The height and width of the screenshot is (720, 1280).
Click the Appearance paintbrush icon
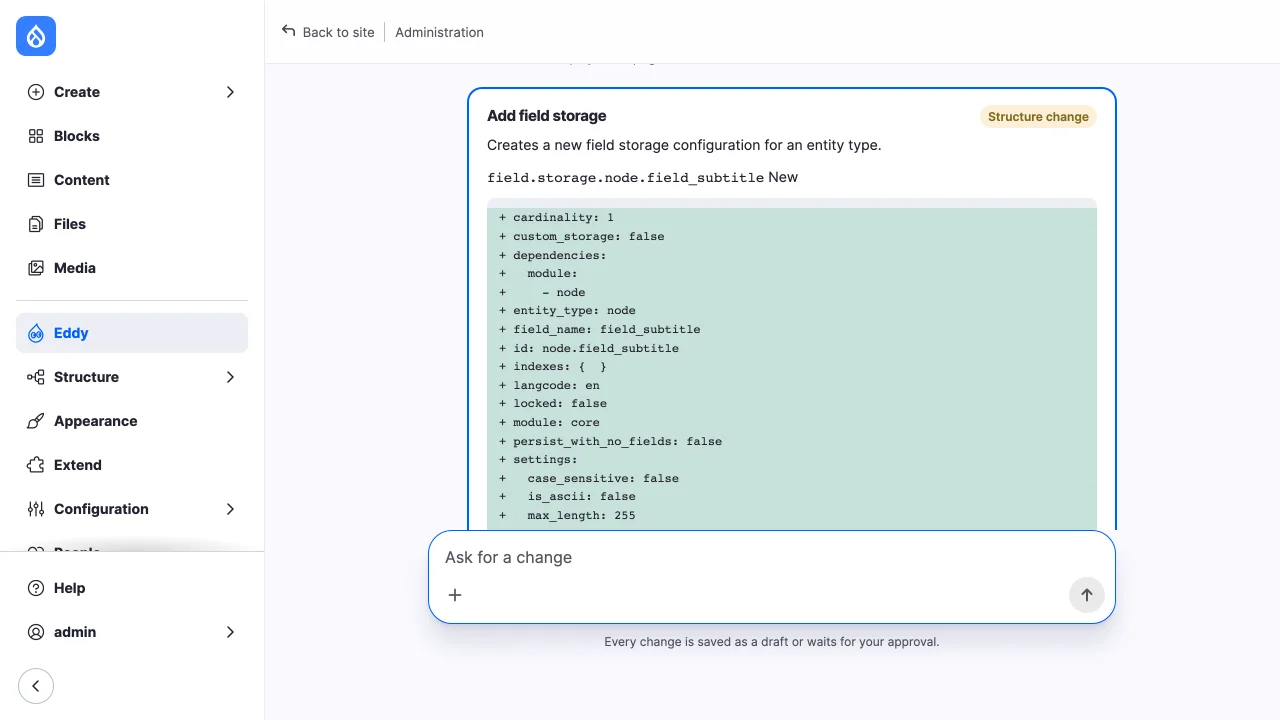click(36, 421)
